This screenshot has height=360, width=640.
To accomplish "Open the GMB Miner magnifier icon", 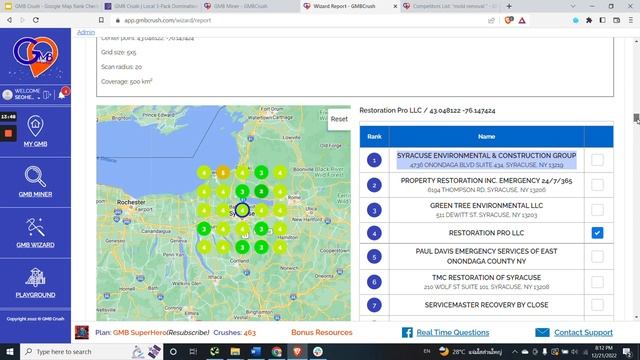I will pyautogui.click(x=35, y=176).
